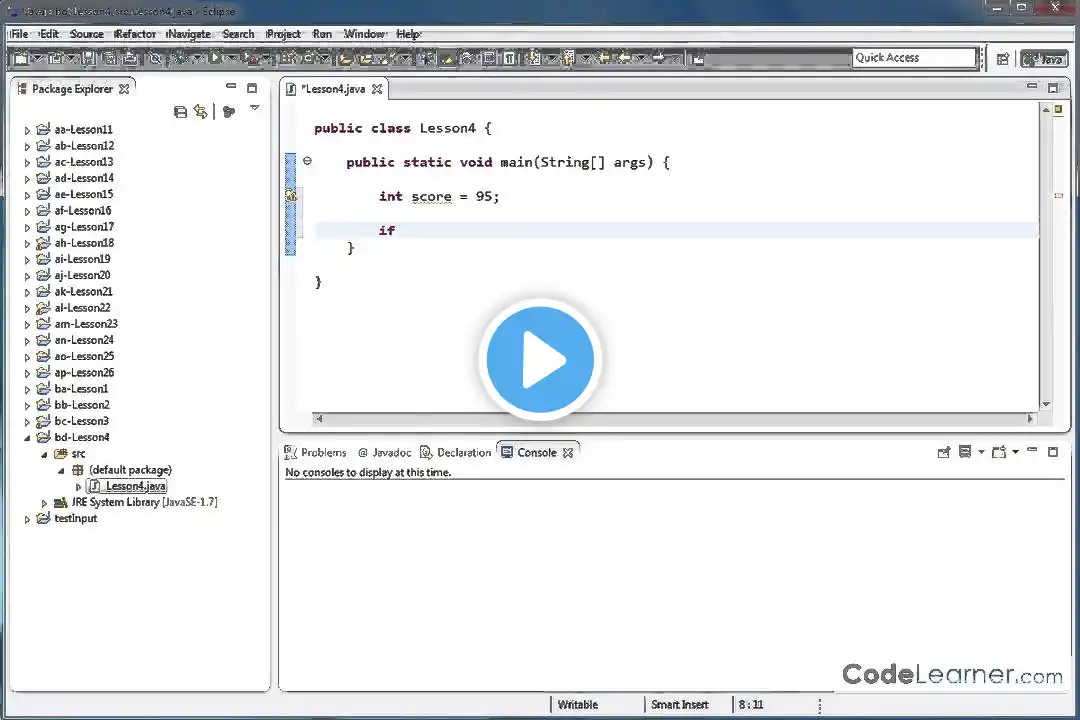Select the Java perspective button
The height and width of the screenshot is (720, 1080).
click(x=1044, y=59)
